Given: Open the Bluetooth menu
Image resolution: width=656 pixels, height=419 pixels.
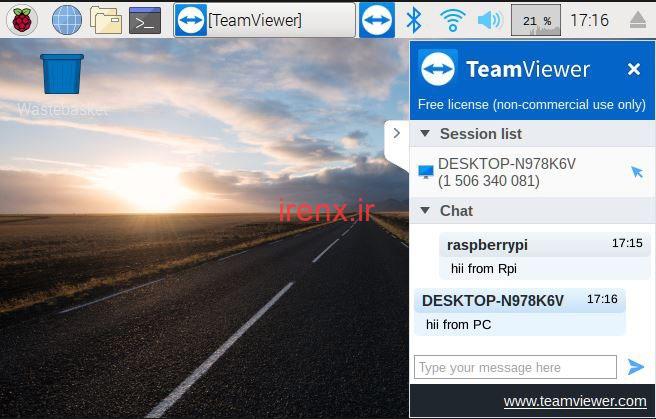Looking at the screenshot, I should pos(414,19).
